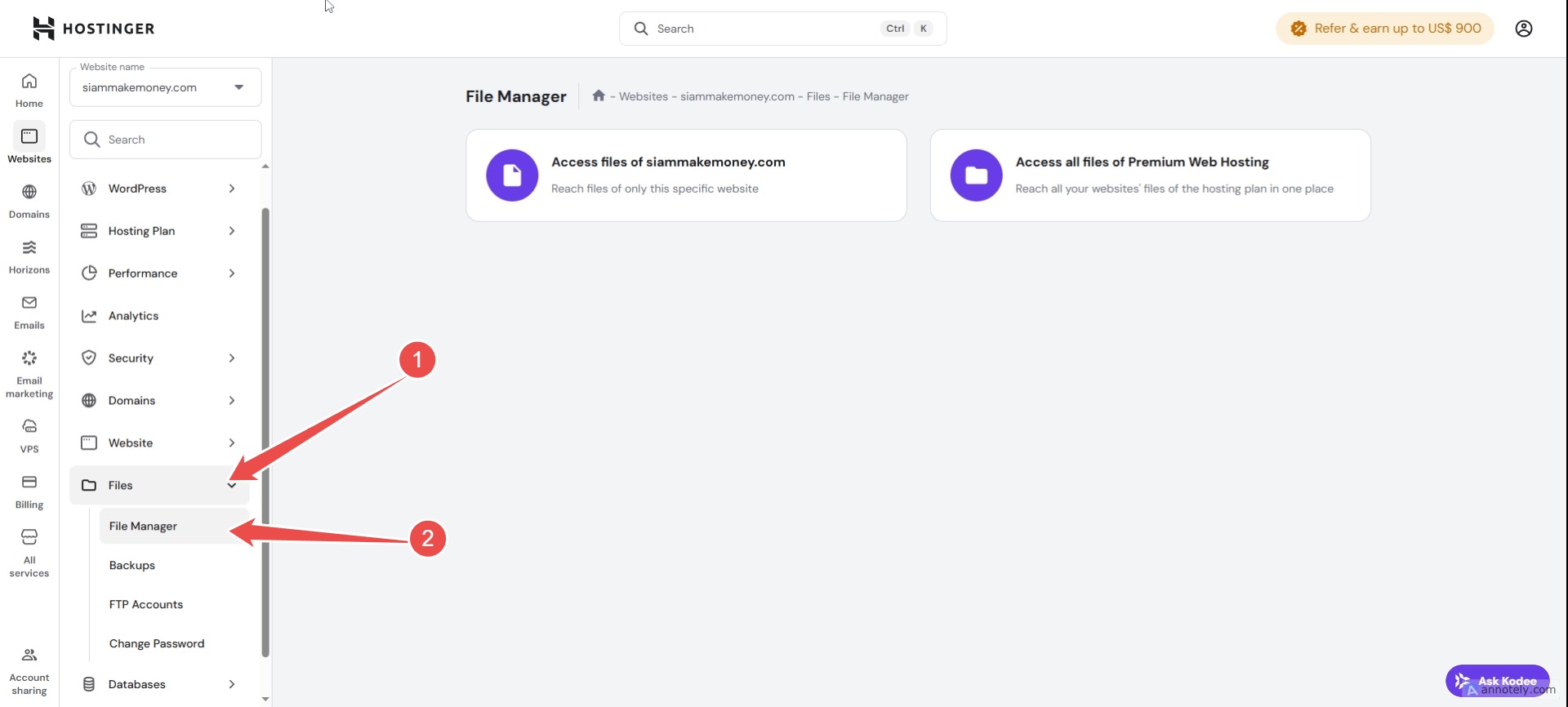Go to Home in left rail
Image resolution: width=1568 pixels, height=707 pixels.
pyautogui.click(x=29, y=90)
